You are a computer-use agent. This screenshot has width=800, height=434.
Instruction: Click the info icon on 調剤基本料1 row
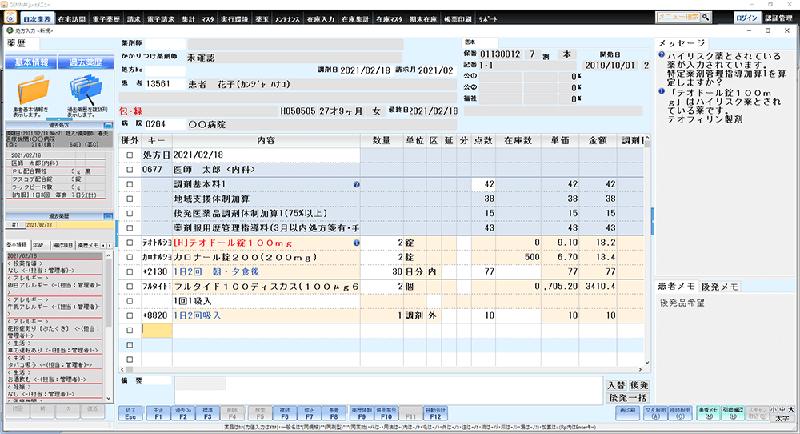[357, 185]
